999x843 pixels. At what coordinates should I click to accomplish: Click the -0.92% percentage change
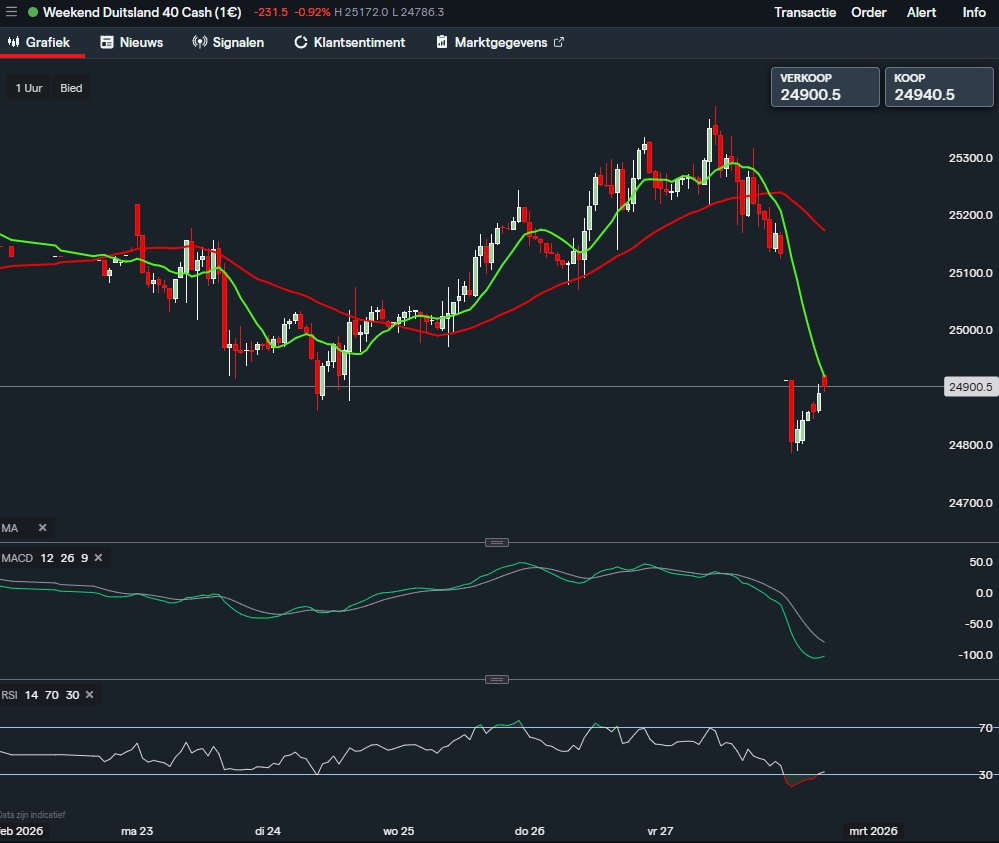(x=312, y=12)
